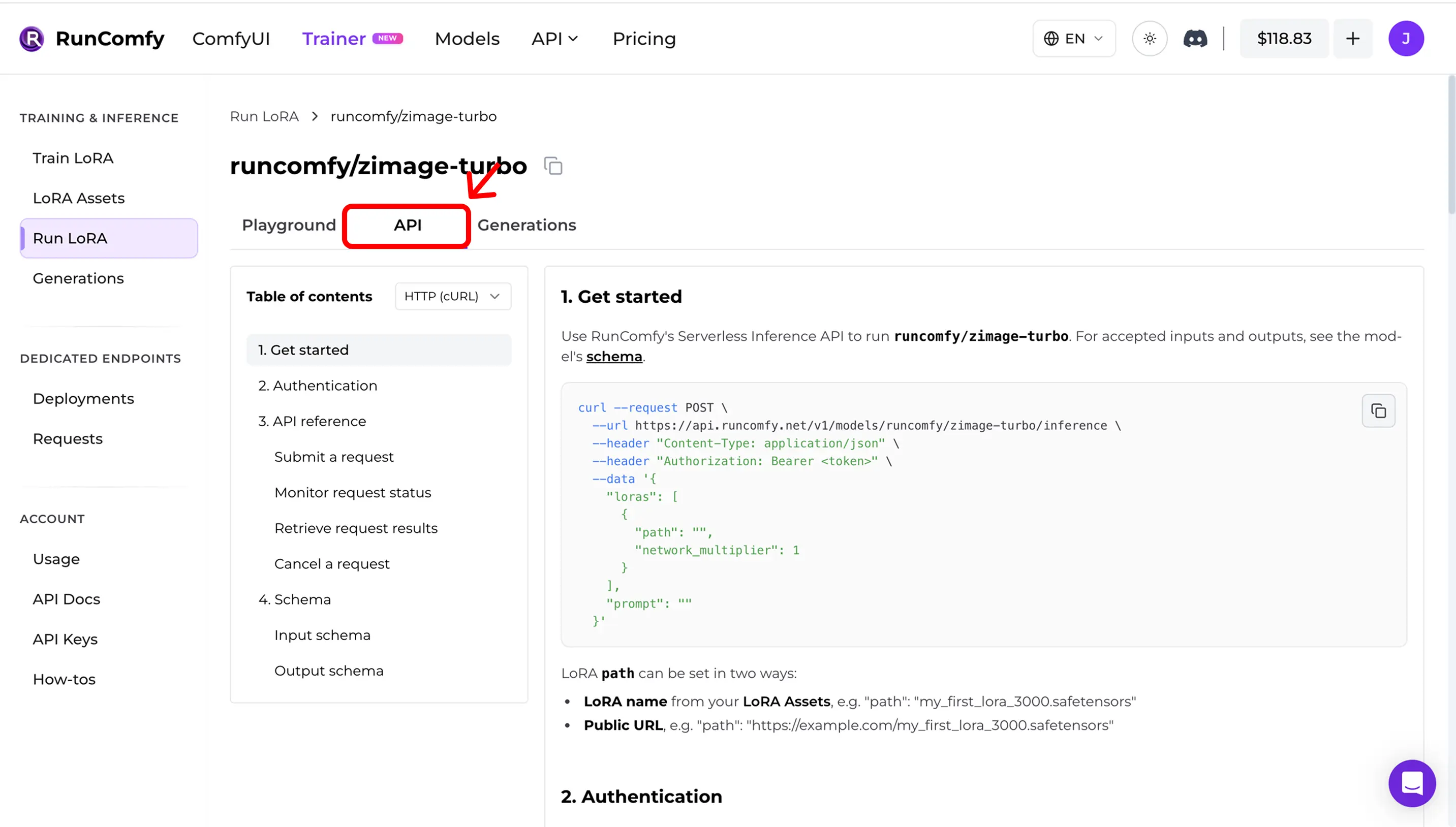Click the plus icon to add credits
Screen dimensions: 1456x827
click(1353, 39)
